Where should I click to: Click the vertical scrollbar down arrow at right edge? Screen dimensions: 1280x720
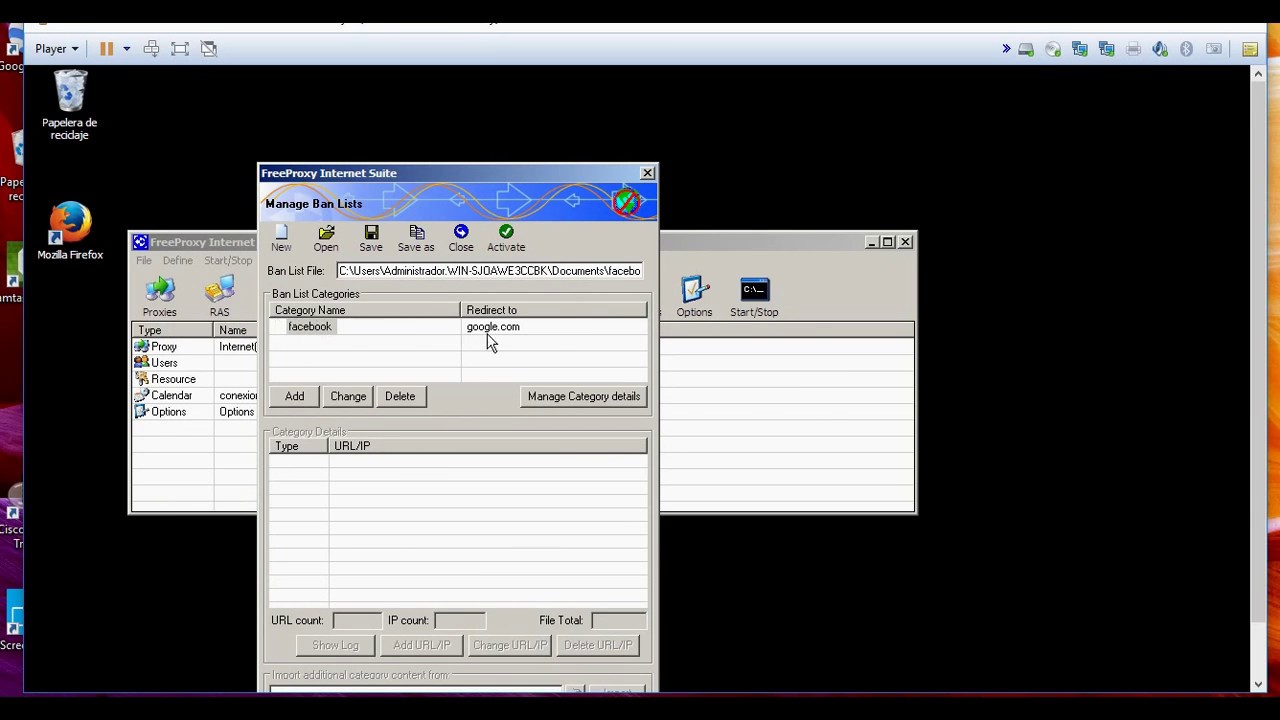[x=1259, y=684]
